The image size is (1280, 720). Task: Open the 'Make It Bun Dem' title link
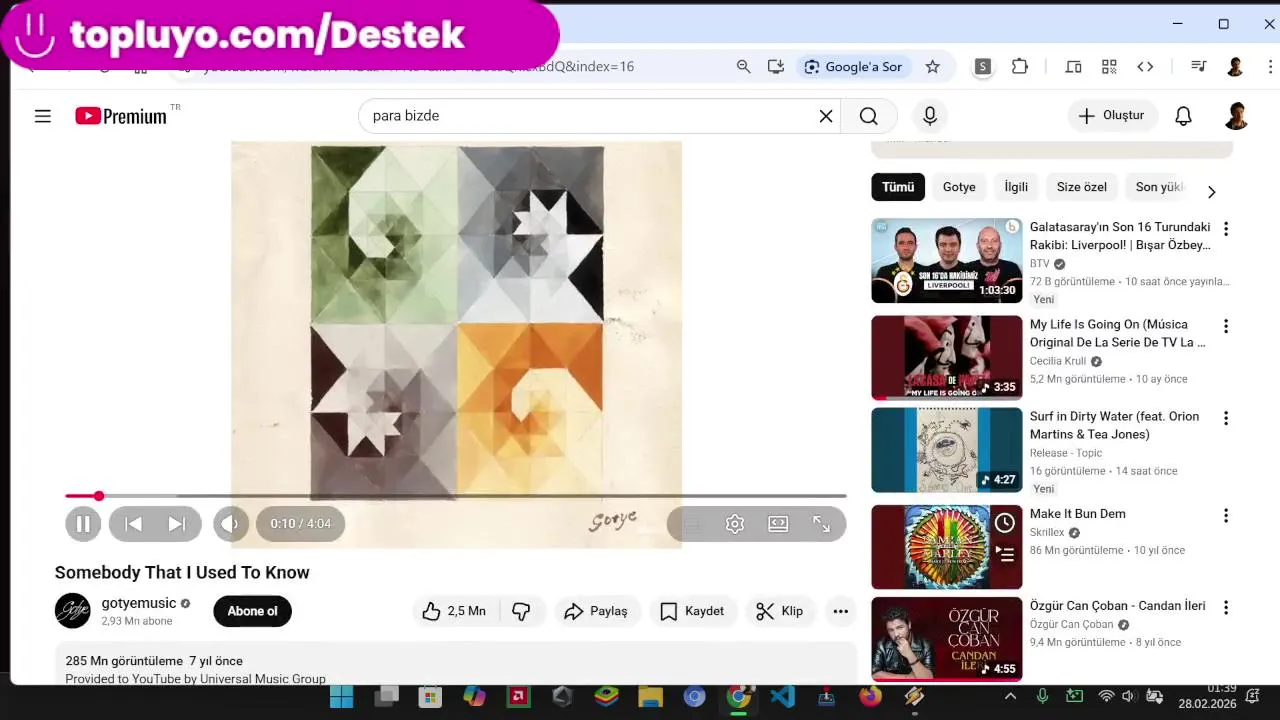[x=1078, y=514]
